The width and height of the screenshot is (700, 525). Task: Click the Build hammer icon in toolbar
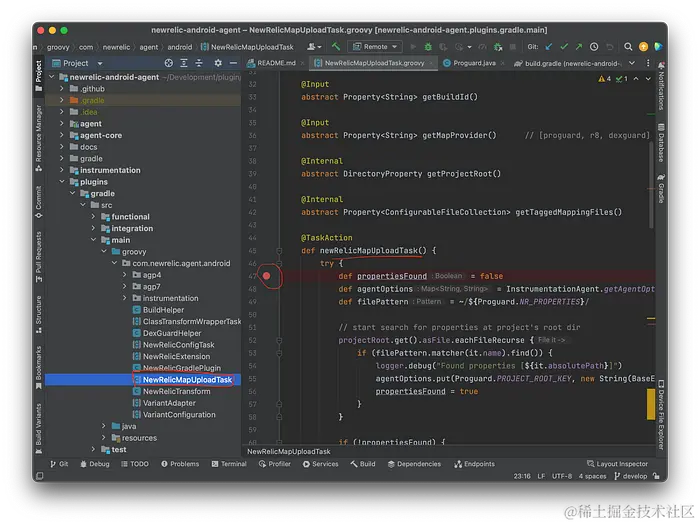(x=336, y=46)
